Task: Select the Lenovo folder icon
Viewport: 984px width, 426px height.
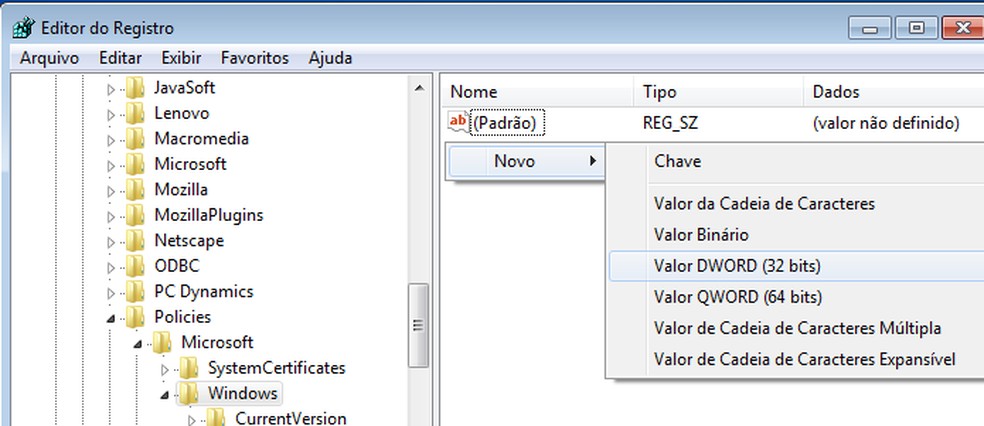Action: pos(135,114)
